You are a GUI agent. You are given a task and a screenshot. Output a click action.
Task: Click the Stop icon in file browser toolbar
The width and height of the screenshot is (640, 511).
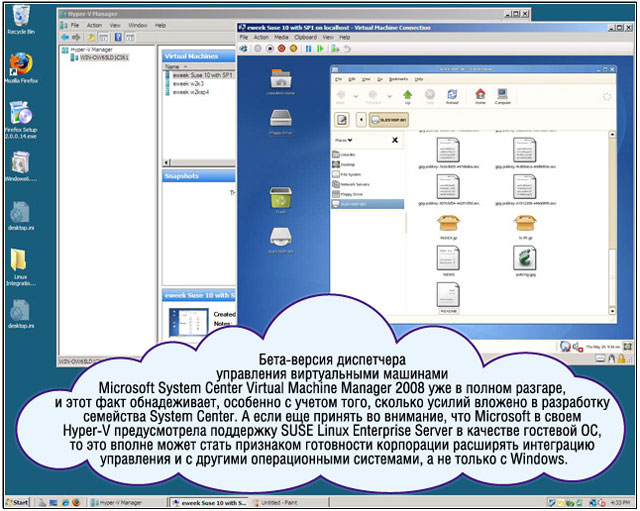430,97
